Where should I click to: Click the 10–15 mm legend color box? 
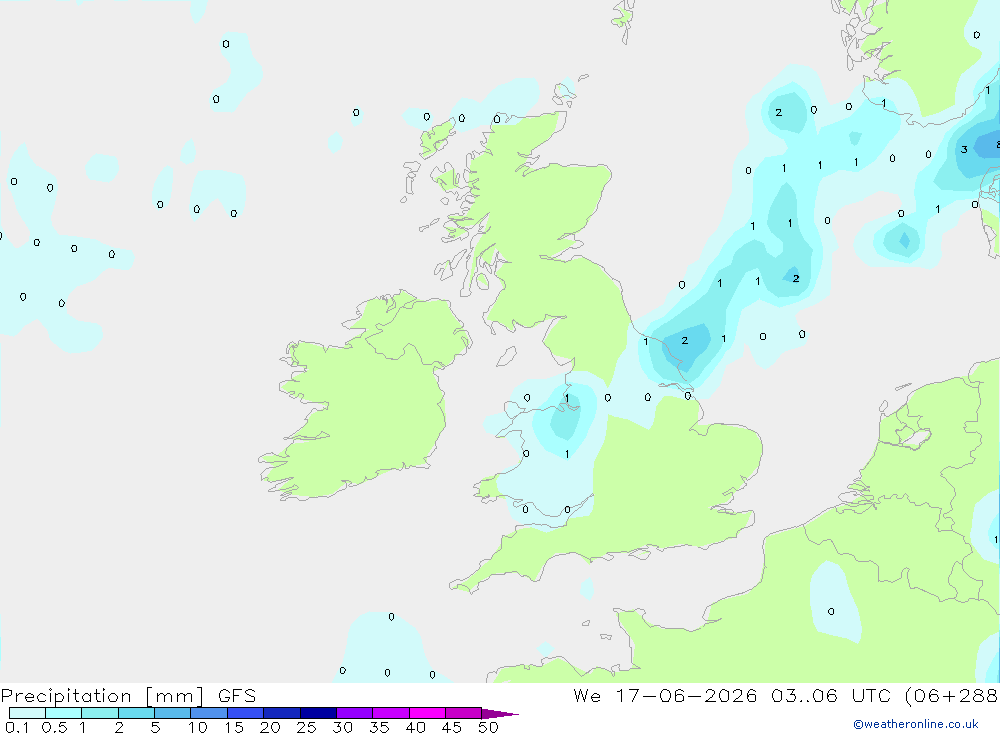click(x=209, y=713)
